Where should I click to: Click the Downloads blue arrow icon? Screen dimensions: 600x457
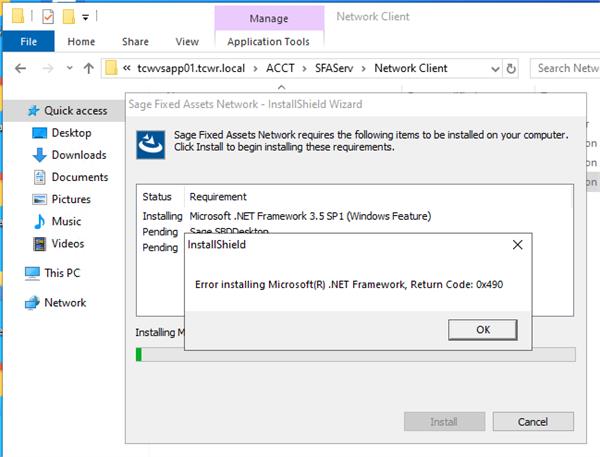[x=39, y=155]
